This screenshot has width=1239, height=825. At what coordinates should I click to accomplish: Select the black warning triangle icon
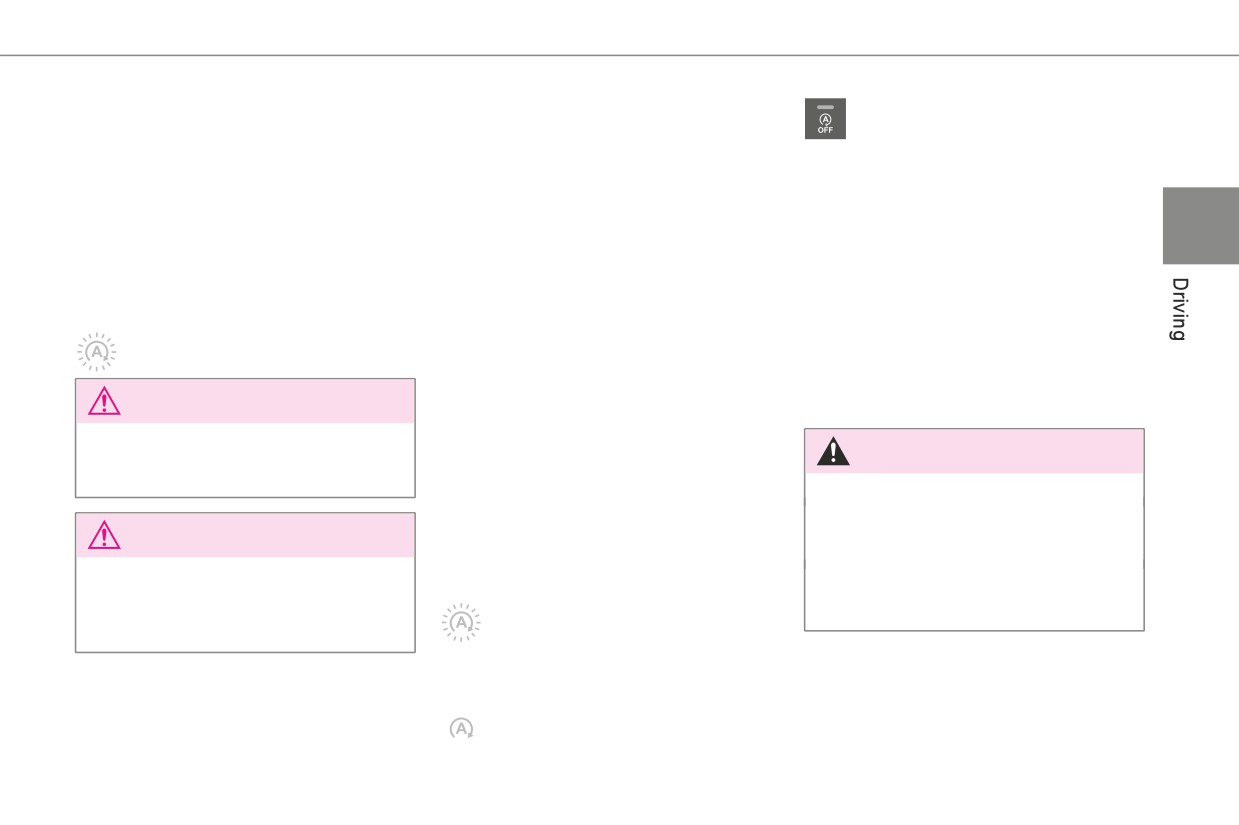(833, 452)
